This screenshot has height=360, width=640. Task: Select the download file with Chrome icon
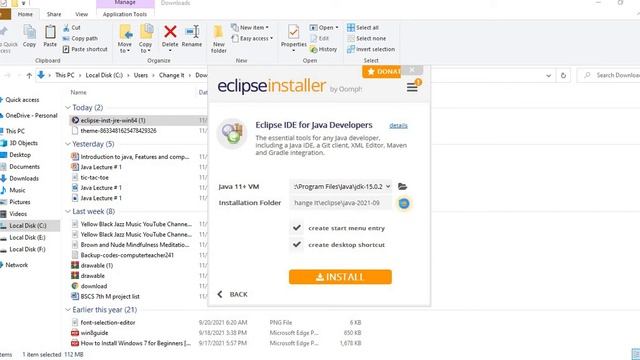coord(93,286)
